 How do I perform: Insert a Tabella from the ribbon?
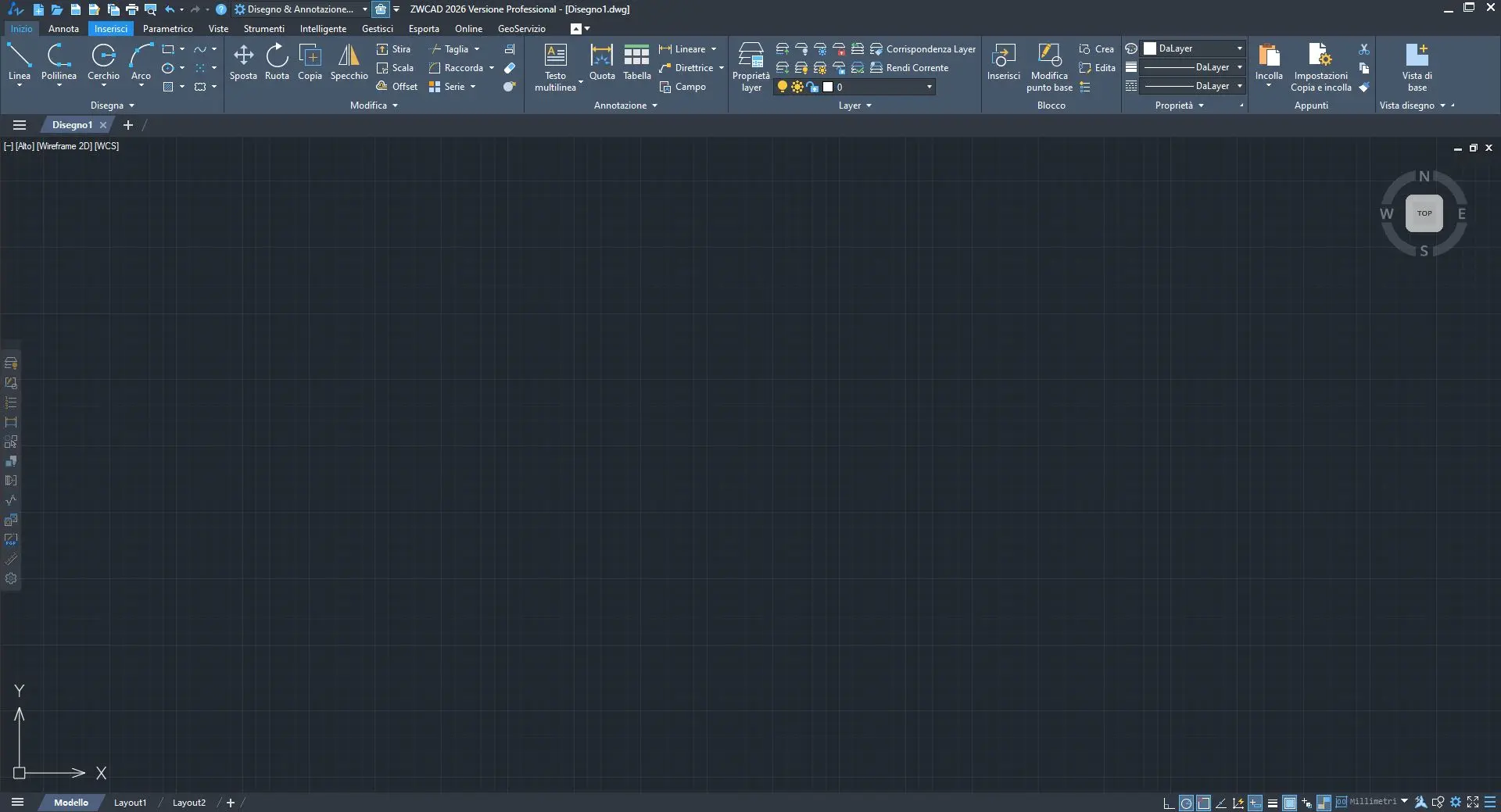coord(636,61)
